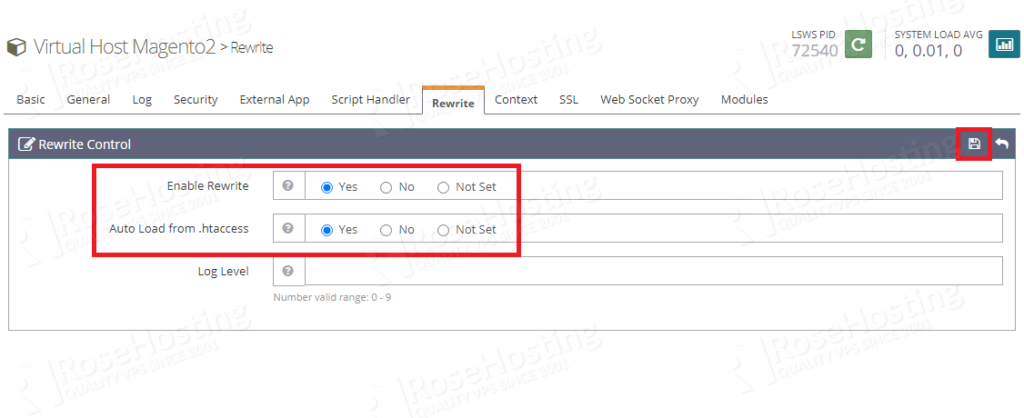Screen dimensions: 1024x418
Task: Choose No for Auto Load from .htaccess
Action: click(x=386, y=230)
